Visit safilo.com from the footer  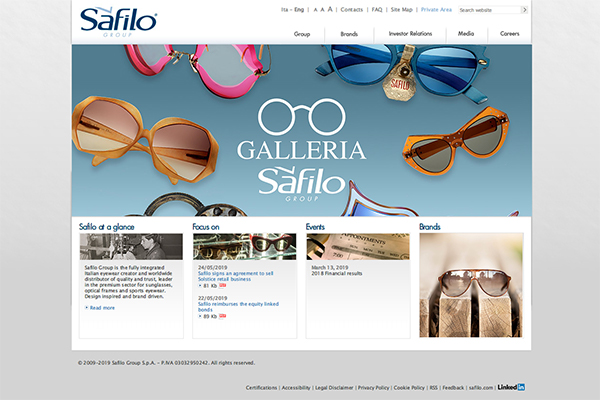tap(481, 388)
